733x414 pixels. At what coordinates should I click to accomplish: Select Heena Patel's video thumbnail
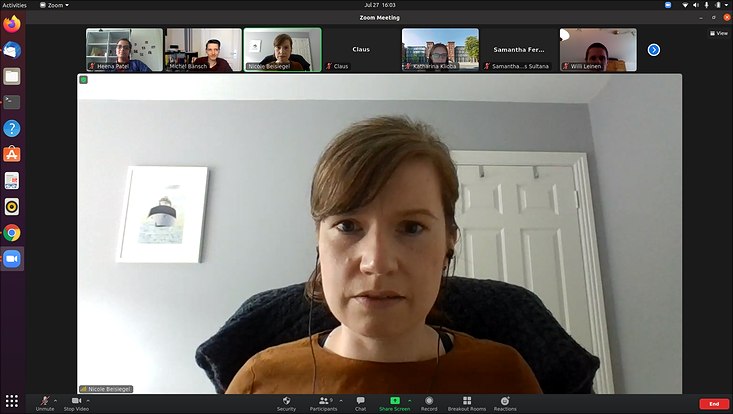coord(124,50)
